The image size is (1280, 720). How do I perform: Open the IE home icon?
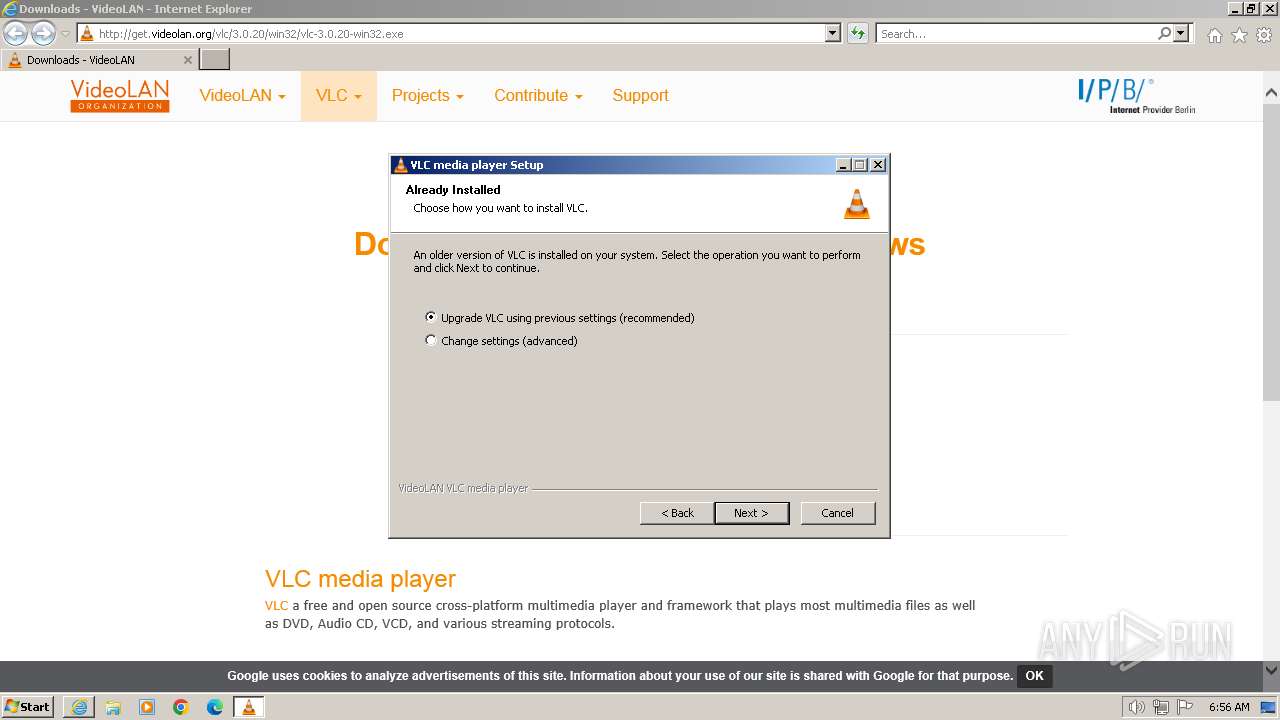[1214, 35]
